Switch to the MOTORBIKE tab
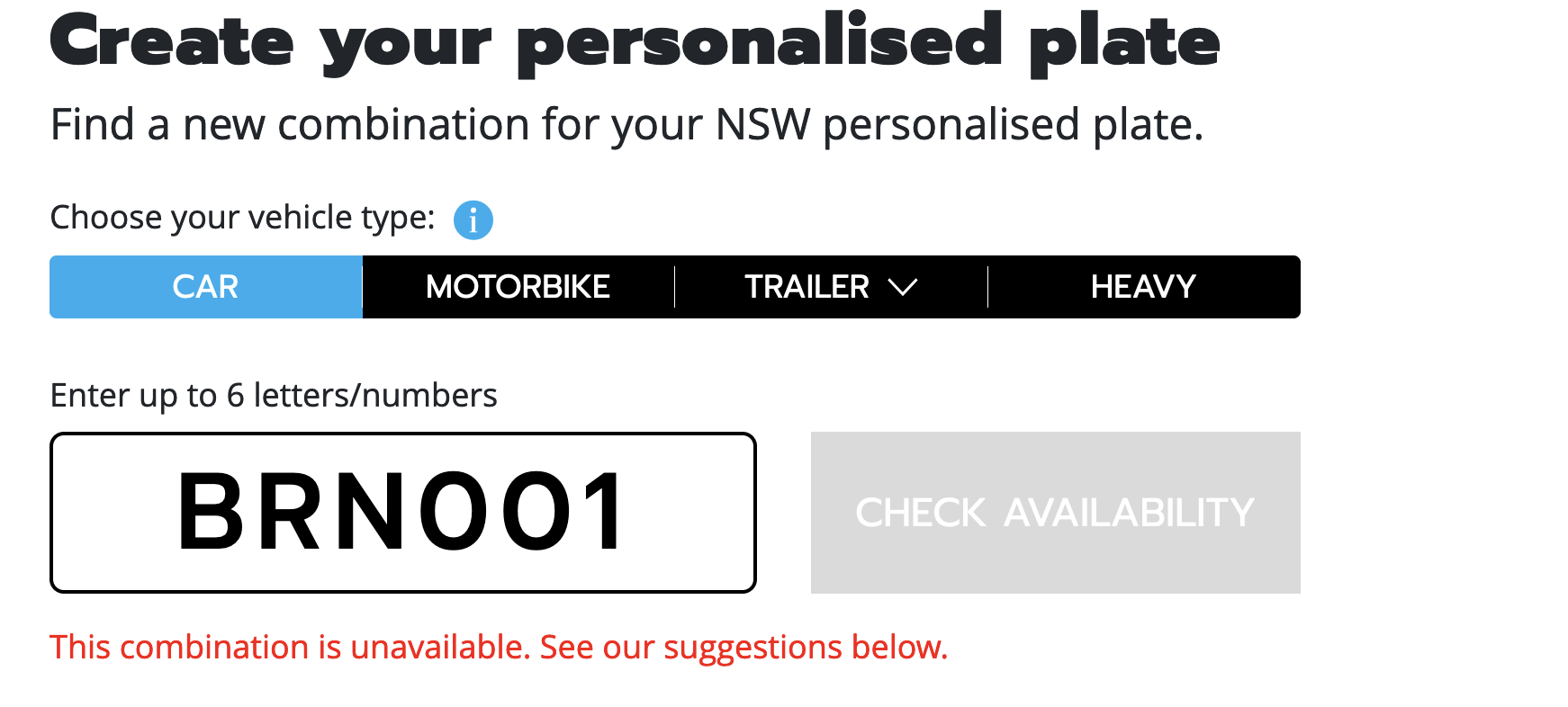Screen dimensions: 1568x707 click(x=518, y=287)
